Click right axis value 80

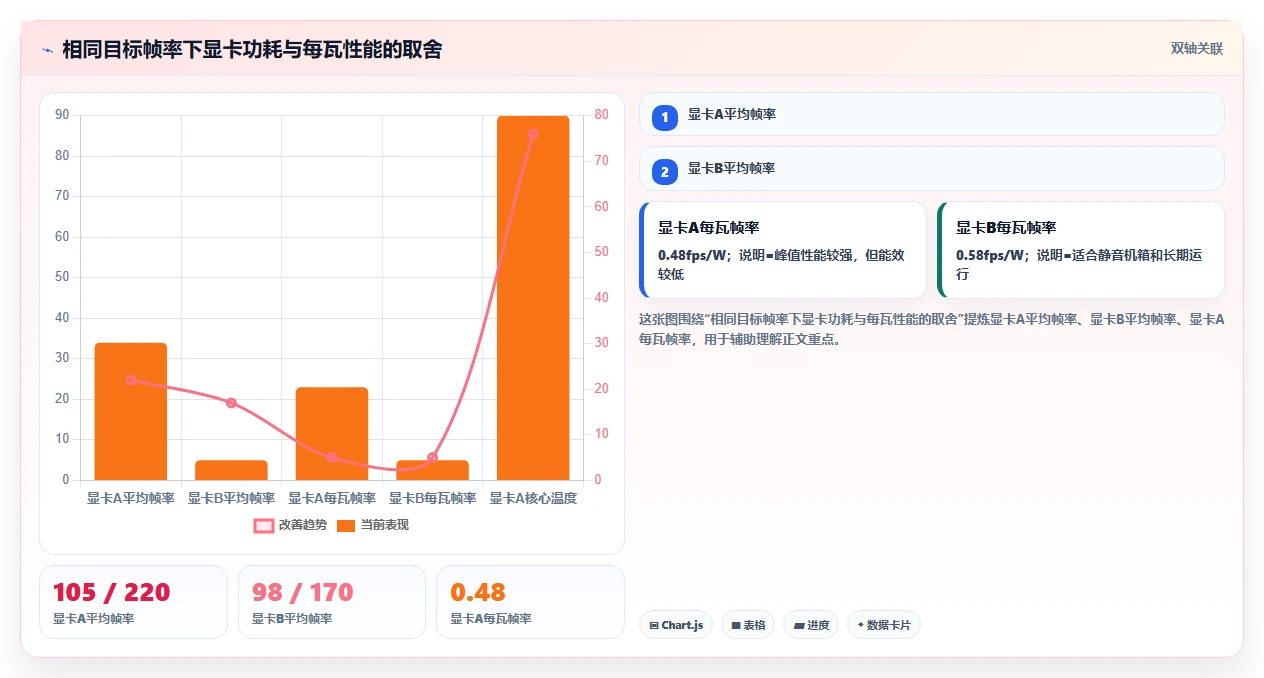point(602,115)
